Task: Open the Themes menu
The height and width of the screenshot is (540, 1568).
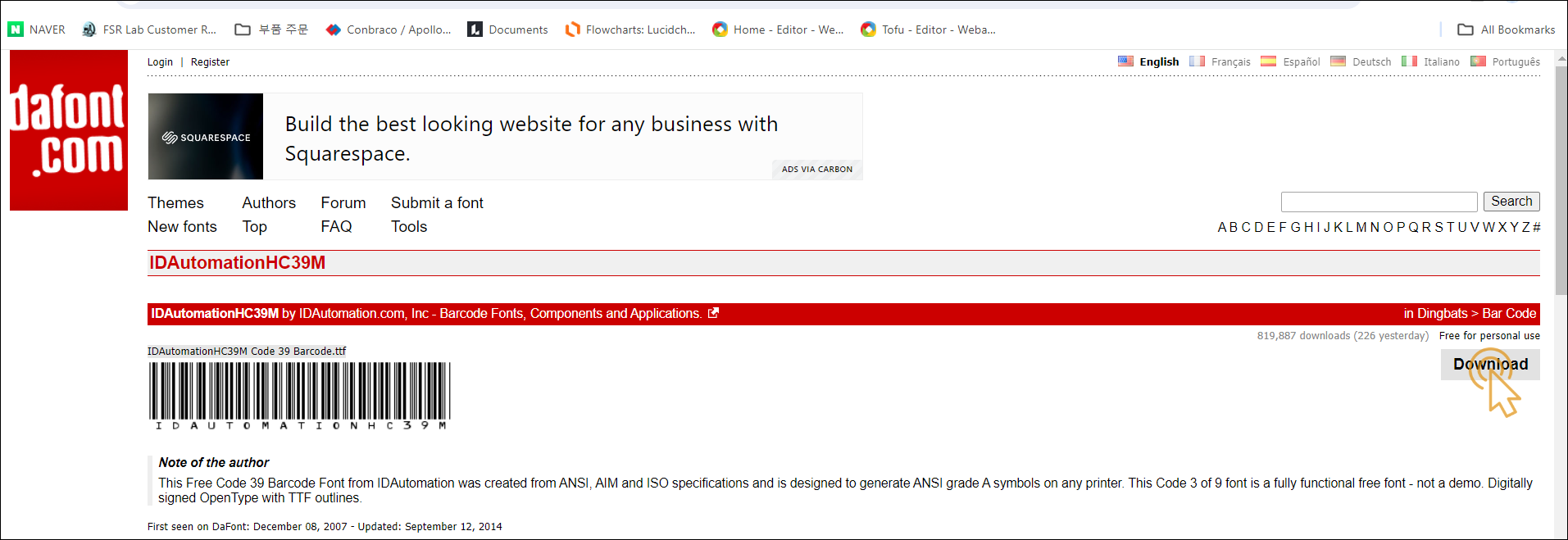Action: click(175, 202)
